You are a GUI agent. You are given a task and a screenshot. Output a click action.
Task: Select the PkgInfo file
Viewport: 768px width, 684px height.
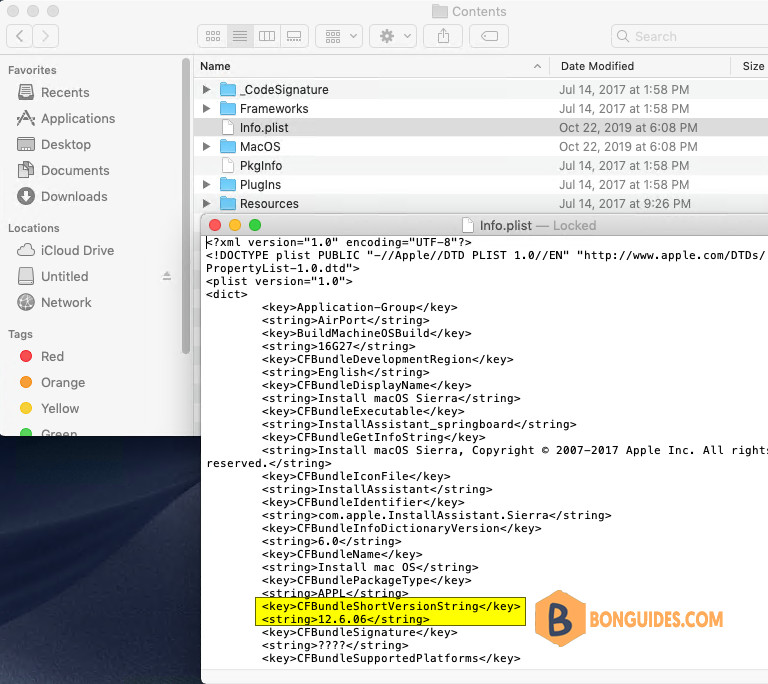click(261, 166)
